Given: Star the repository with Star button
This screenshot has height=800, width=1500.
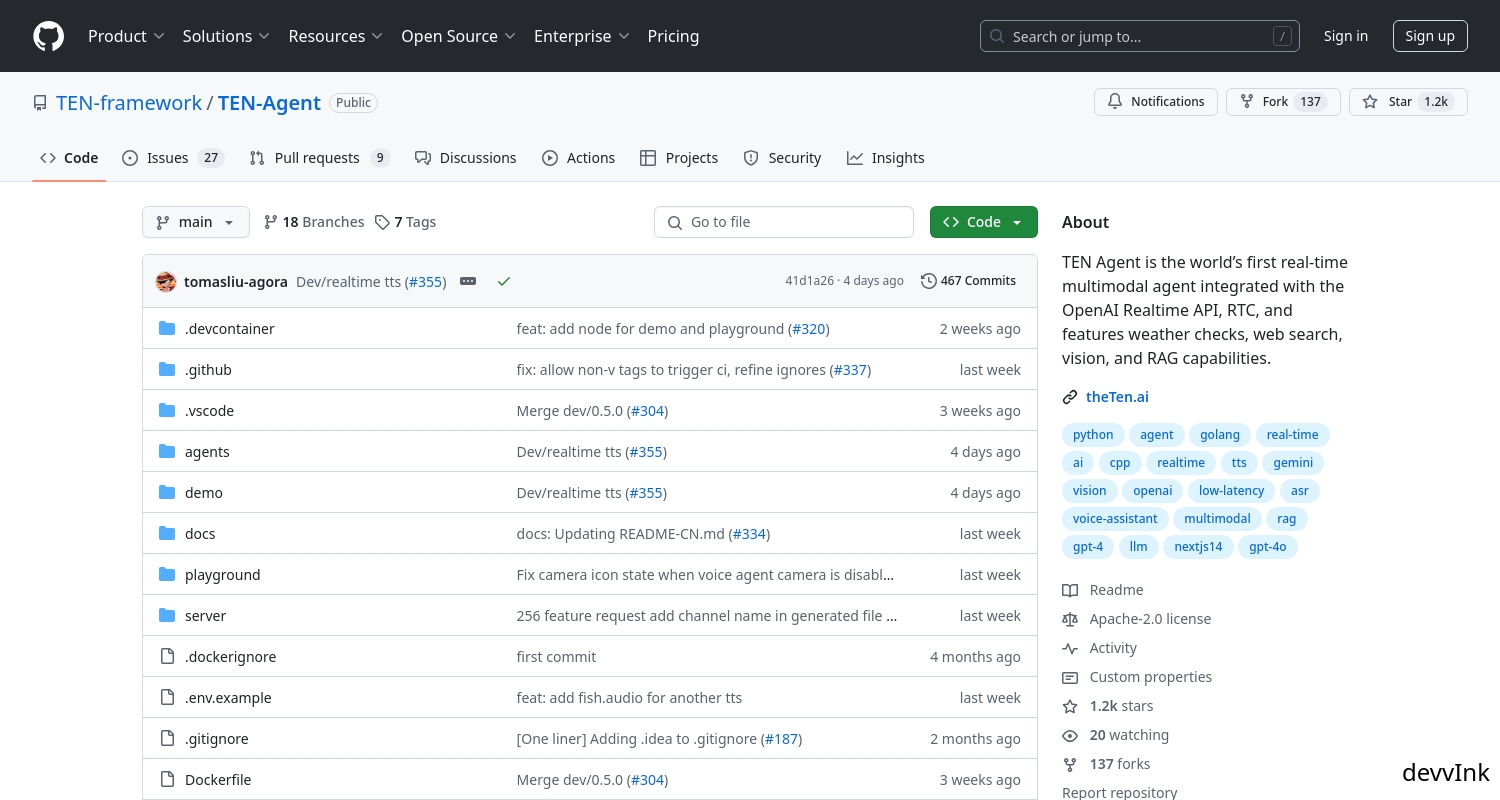Looking at the screenshot, I should click(x=1408, y=102).
